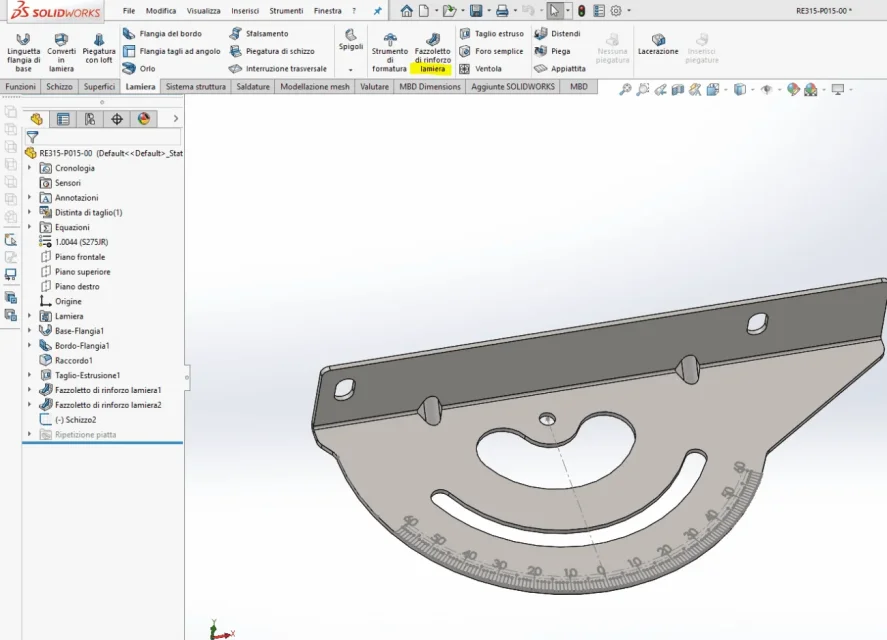887x640 pixels.
Task: Toggle the Distendi unfold command
Action: pyautogui.click(x=557, y=33)
